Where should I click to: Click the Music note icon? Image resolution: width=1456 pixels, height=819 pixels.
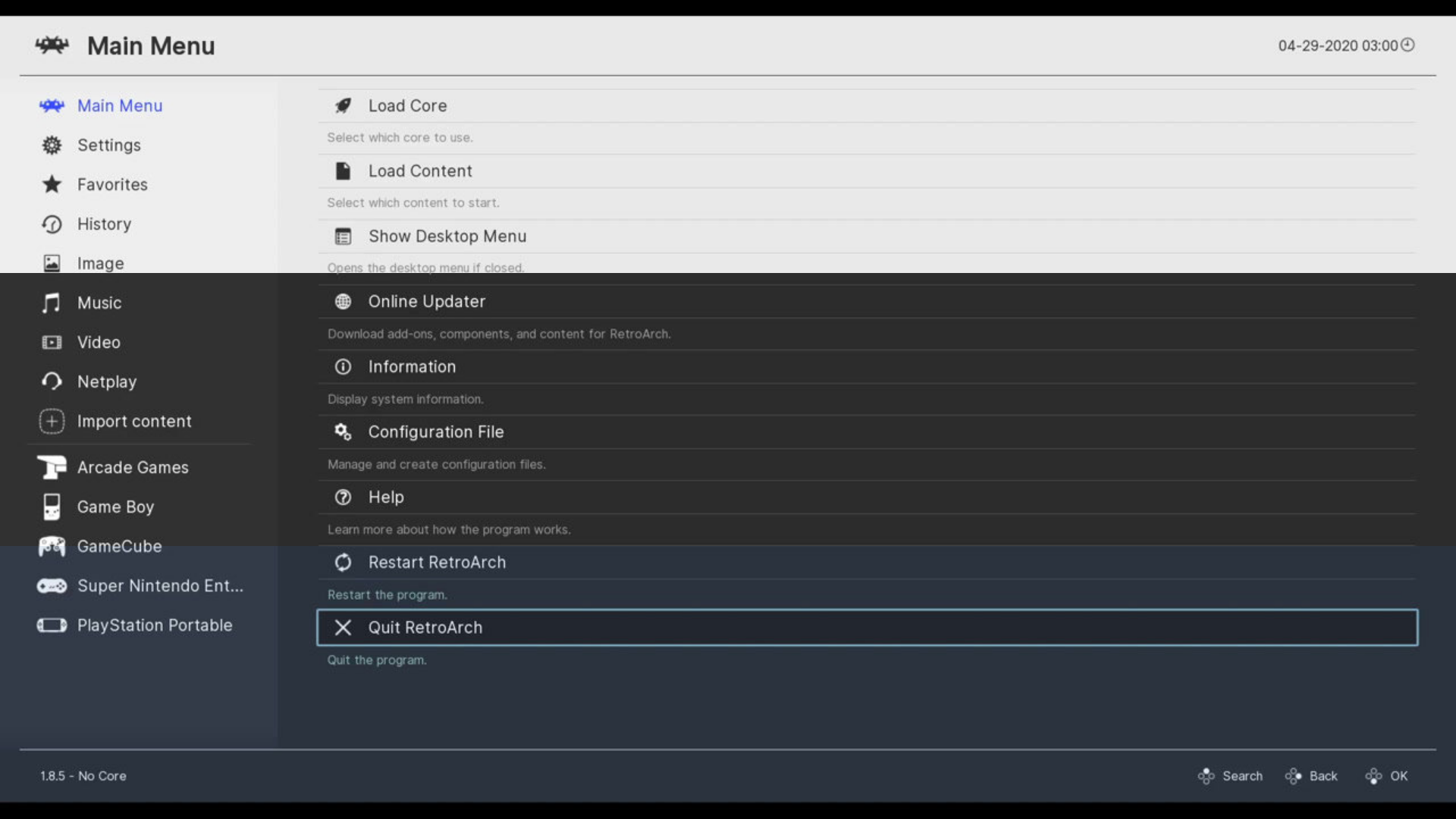point(52,303)
